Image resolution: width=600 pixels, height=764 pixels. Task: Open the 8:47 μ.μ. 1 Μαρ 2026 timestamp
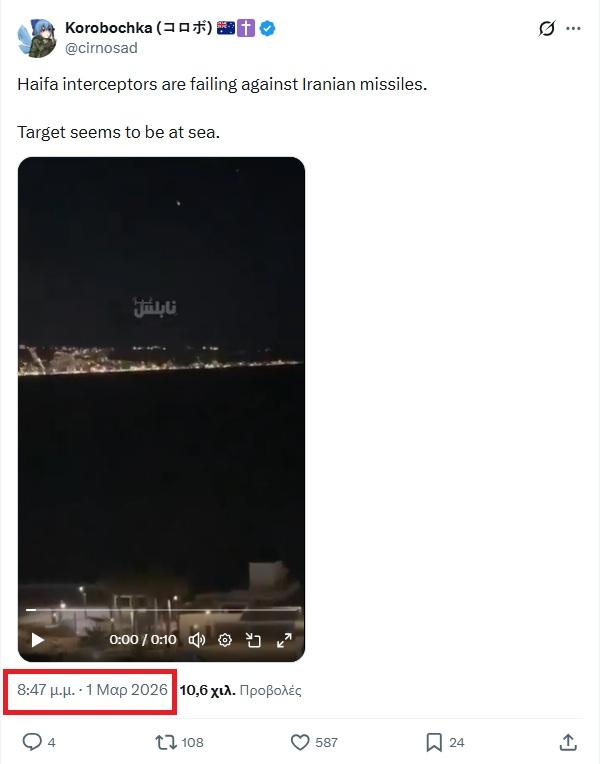[x=92, y=690]
